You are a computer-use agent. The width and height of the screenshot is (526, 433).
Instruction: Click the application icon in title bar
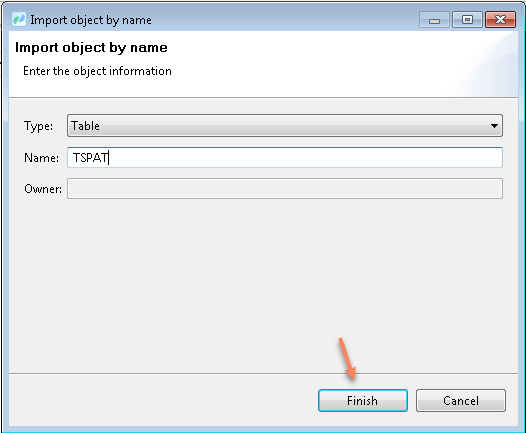[x=19, y=19]
